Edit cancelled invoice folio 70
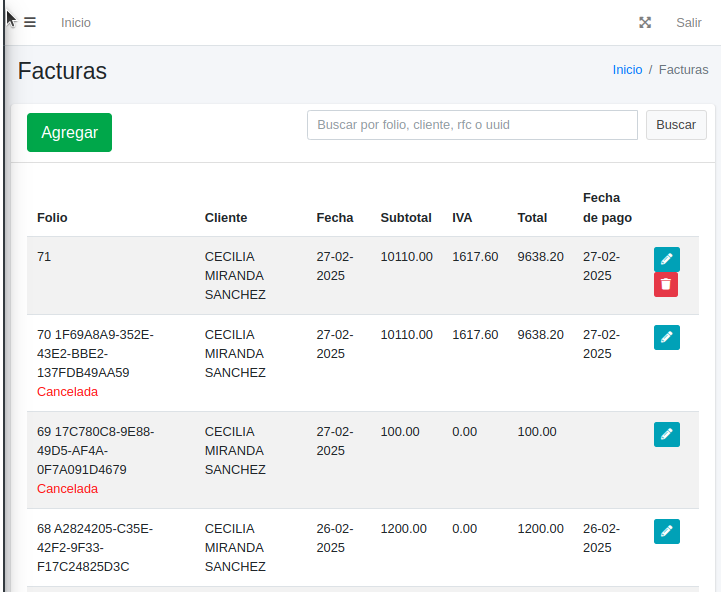Screen dimensions: 721x592 666,337
